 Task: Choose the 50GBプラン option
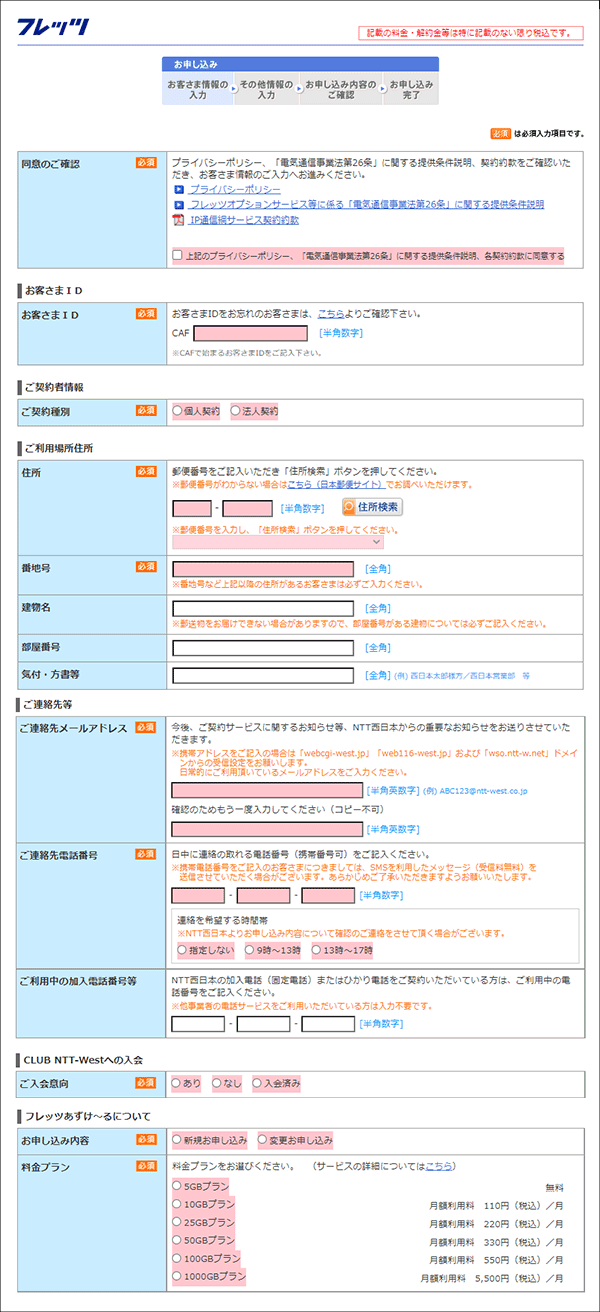point(178,1240)
